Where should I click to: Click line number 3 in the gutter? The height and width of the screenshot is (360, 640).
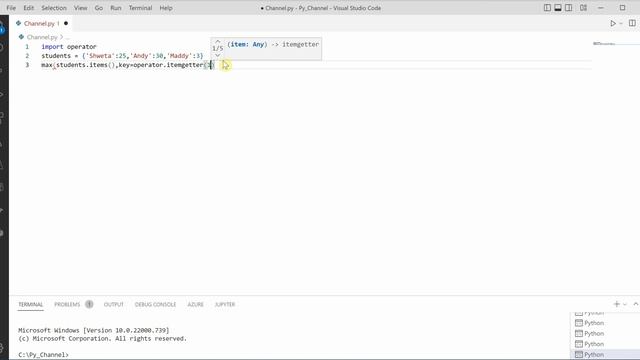click(x=27, y=64)
